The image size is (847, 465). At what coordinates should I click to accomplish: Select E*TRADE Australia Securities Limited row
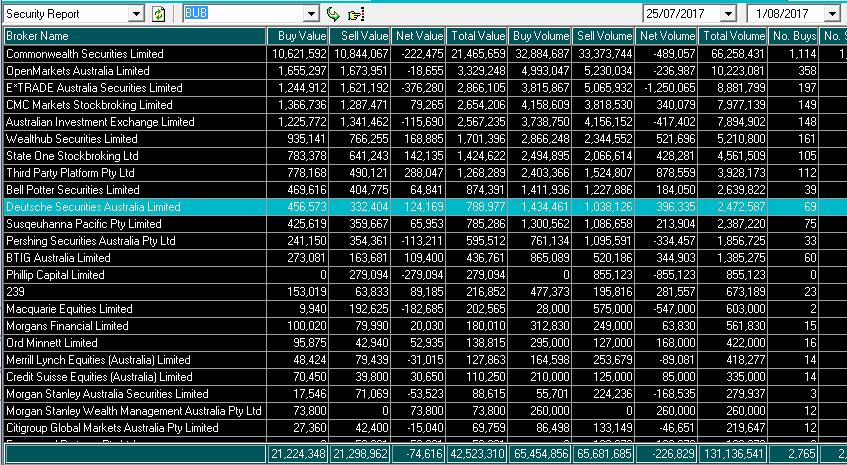424,88
